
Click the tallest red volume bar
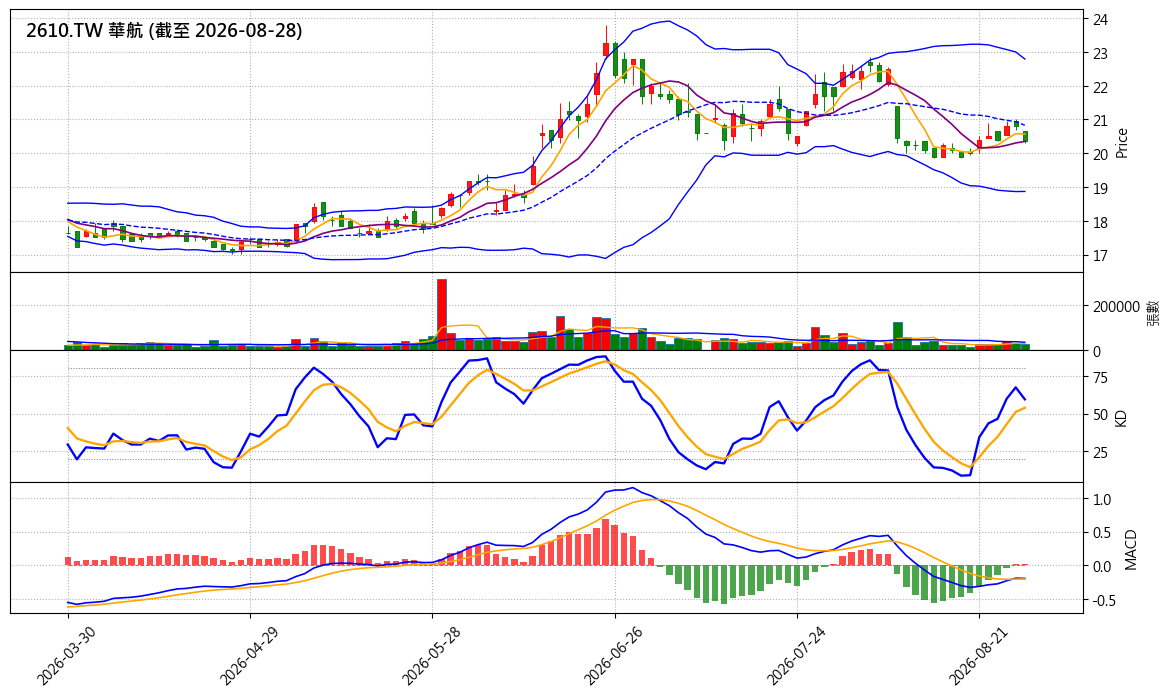(x=442, y=315)
